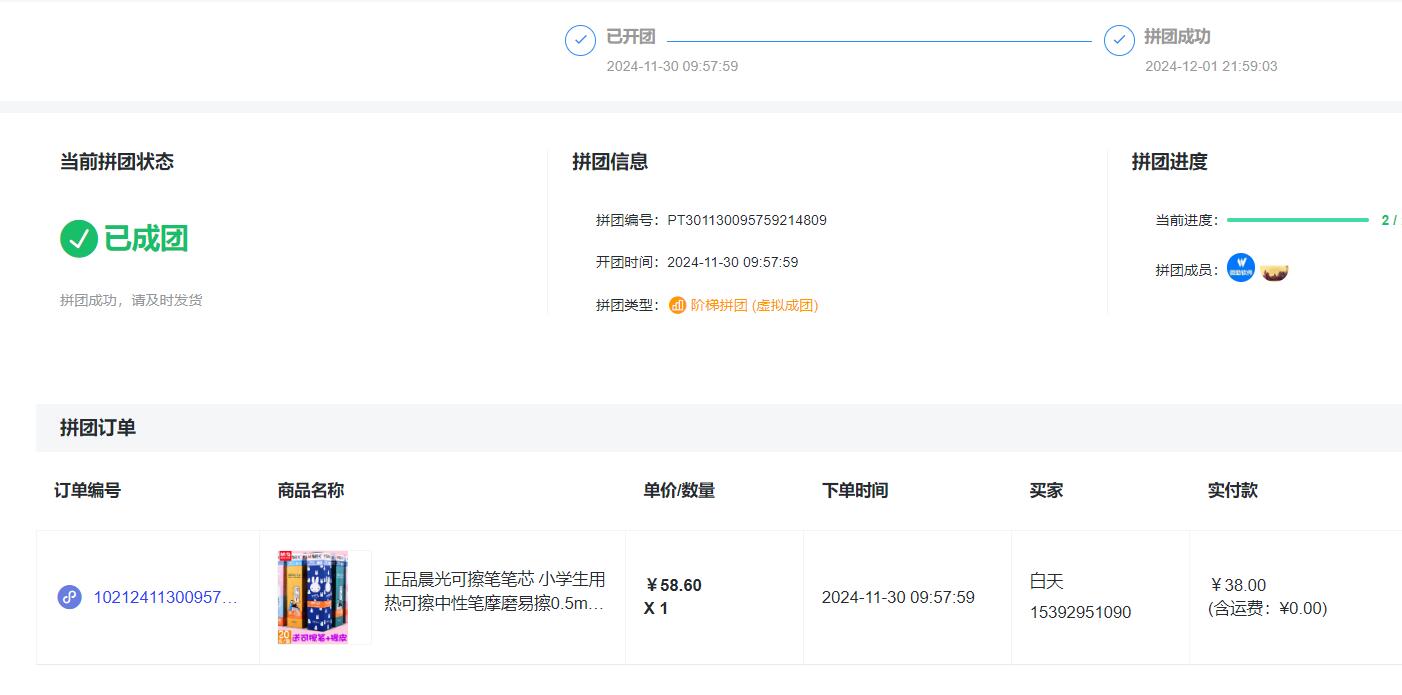This screenshot has width=1402, height=695.
Task: Click timestamp 2024-12-01 21:59:03
Action: 1211,66
